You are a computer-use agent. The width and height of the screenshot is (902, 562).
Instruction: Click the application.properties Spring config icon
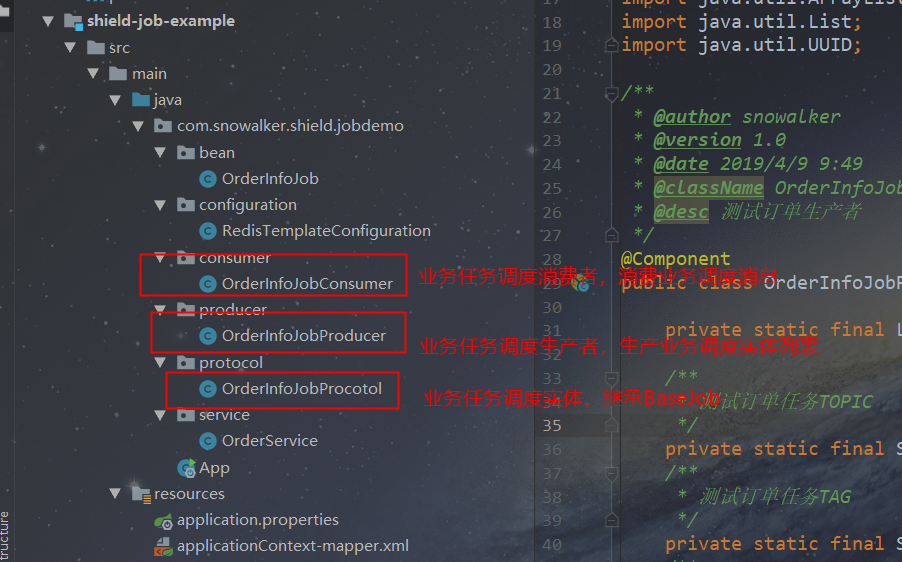(x=163, y=521)
